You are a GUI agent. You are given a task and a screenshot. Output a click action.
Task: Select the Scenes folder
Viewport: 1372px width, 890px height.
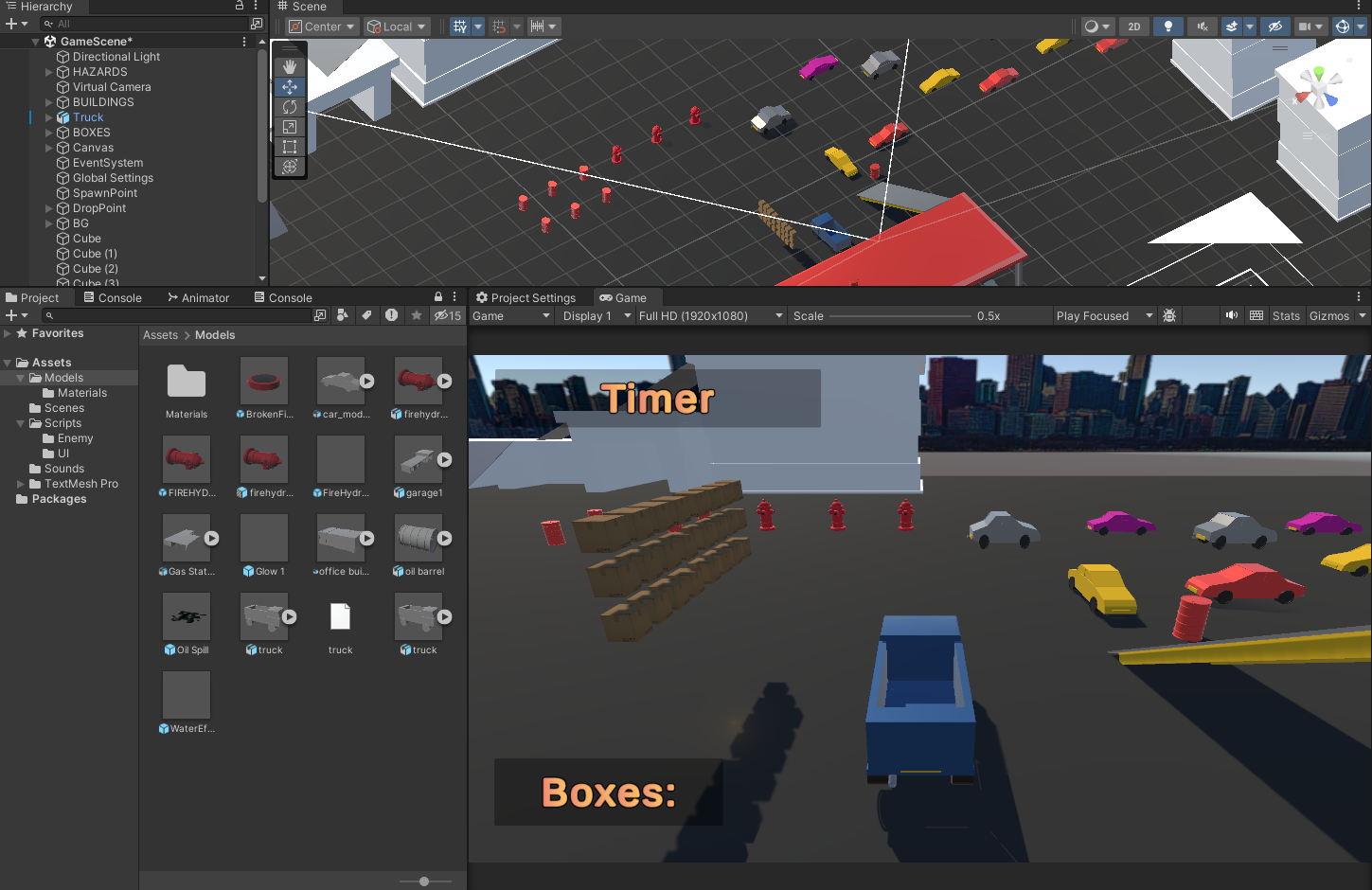tap(64, 408)
